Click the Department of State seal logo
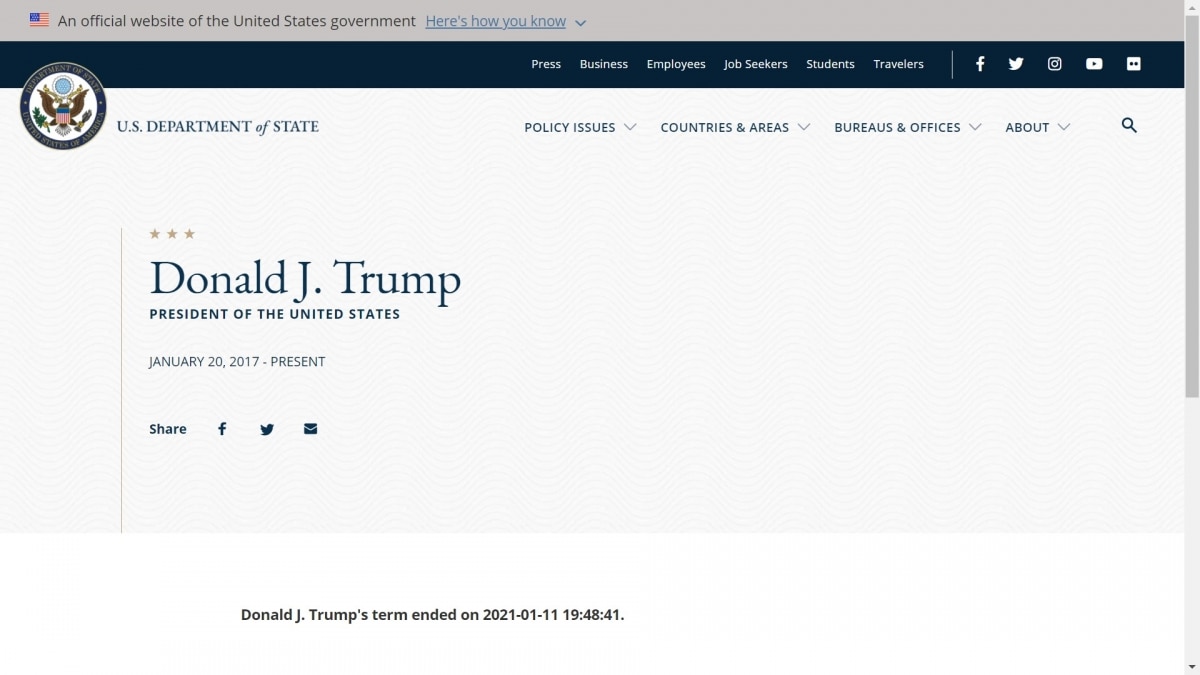 tap(63, 107)
